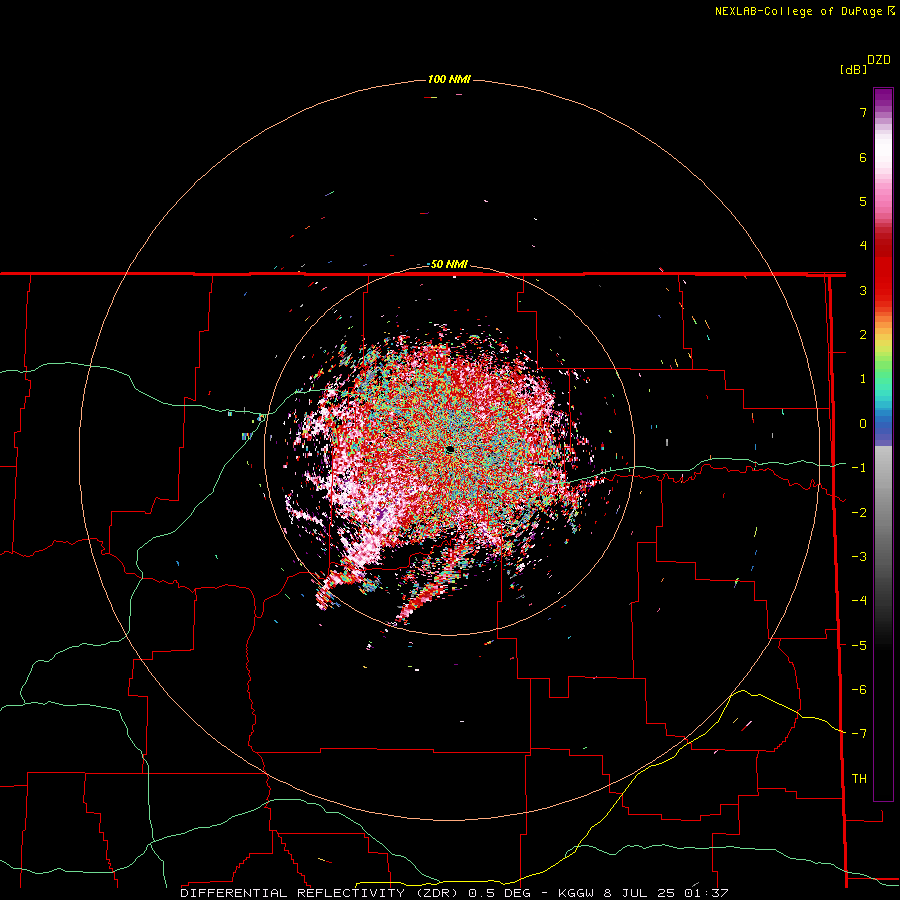900x900 pixels.
Task: Click the -6 value on color scale
Action: [859, 690]
